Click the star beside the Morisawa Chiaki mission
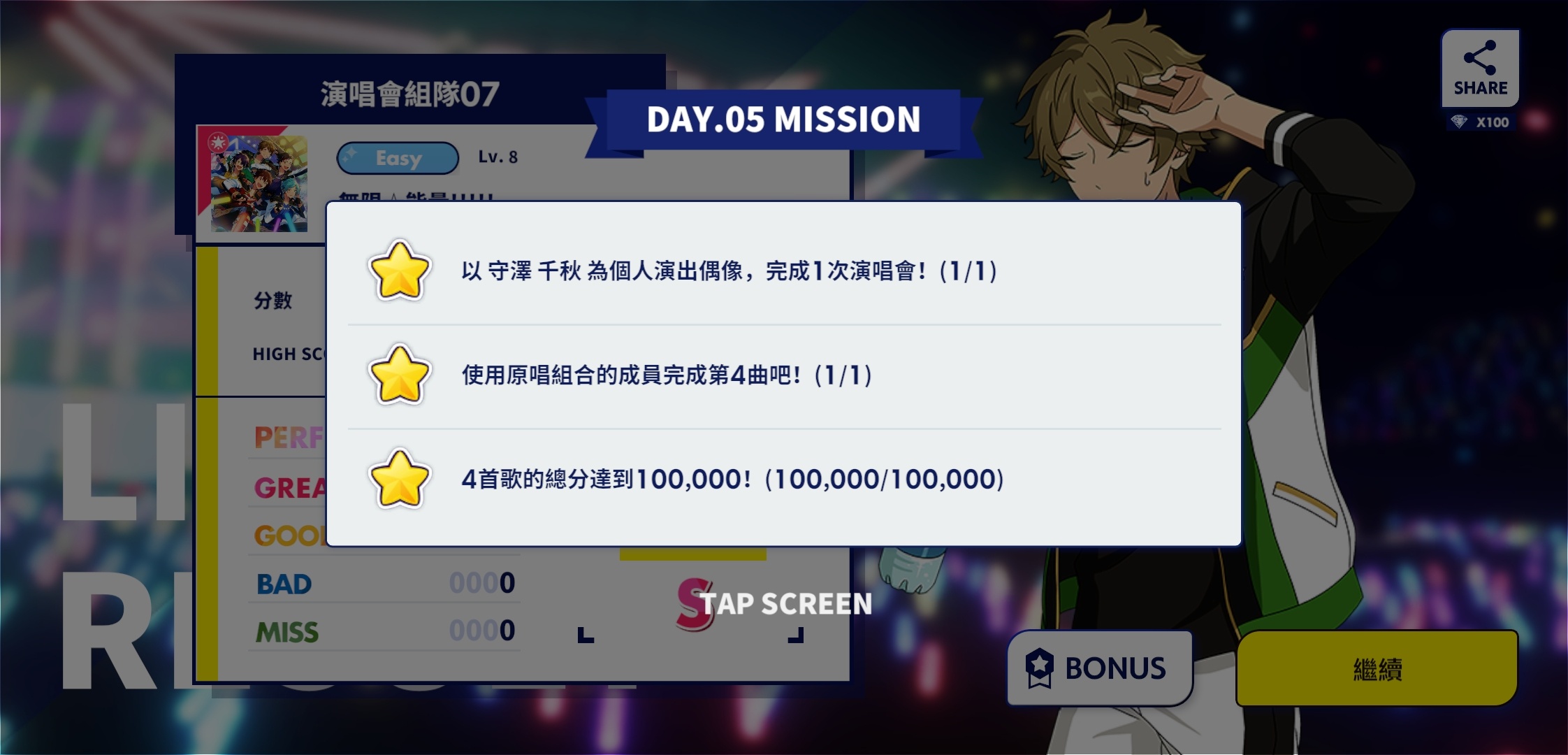The width and height of the screenshot is (1568, 755). pyautogui.click(x=399, y=271)
